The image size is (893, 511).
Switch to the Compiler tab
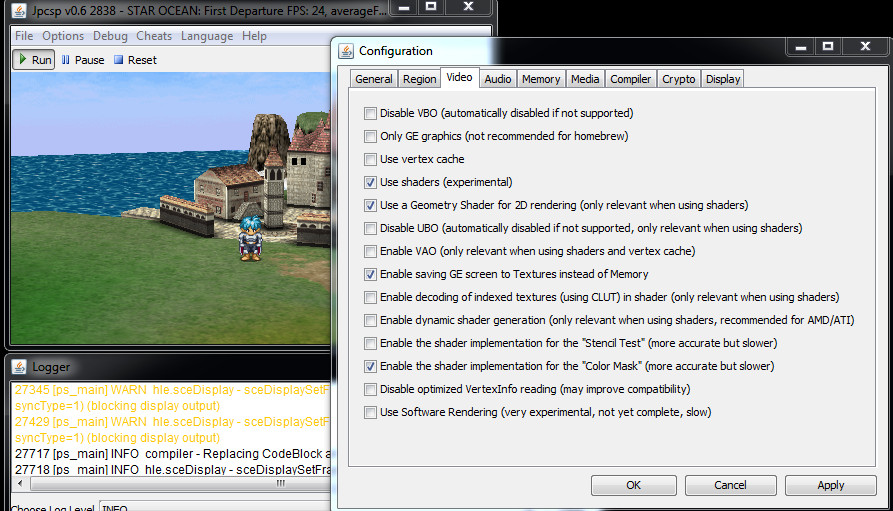click(x=630, y=79)
